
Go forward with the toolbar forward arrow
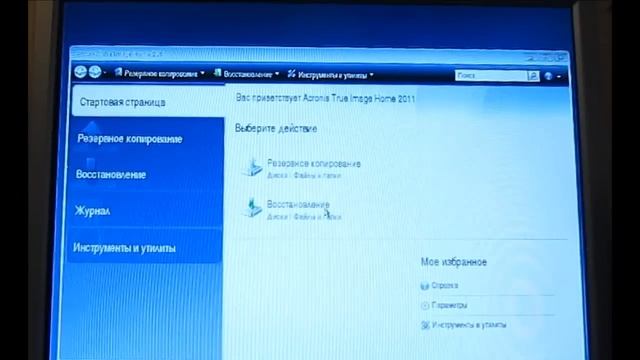point(95,72)
